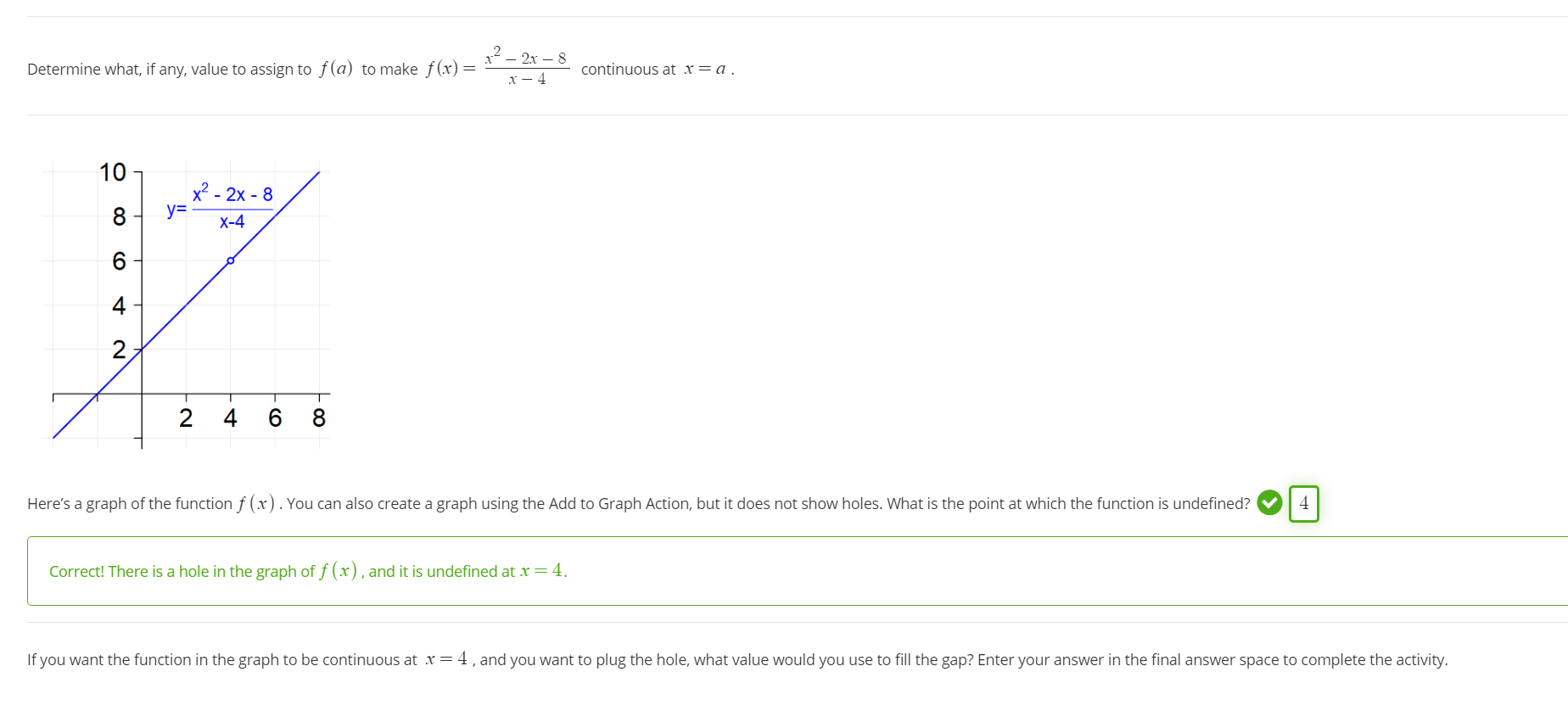Click the green checkmark correctness icon
The height and width of the screenshot is (711, 1568).
(1269, 503)
